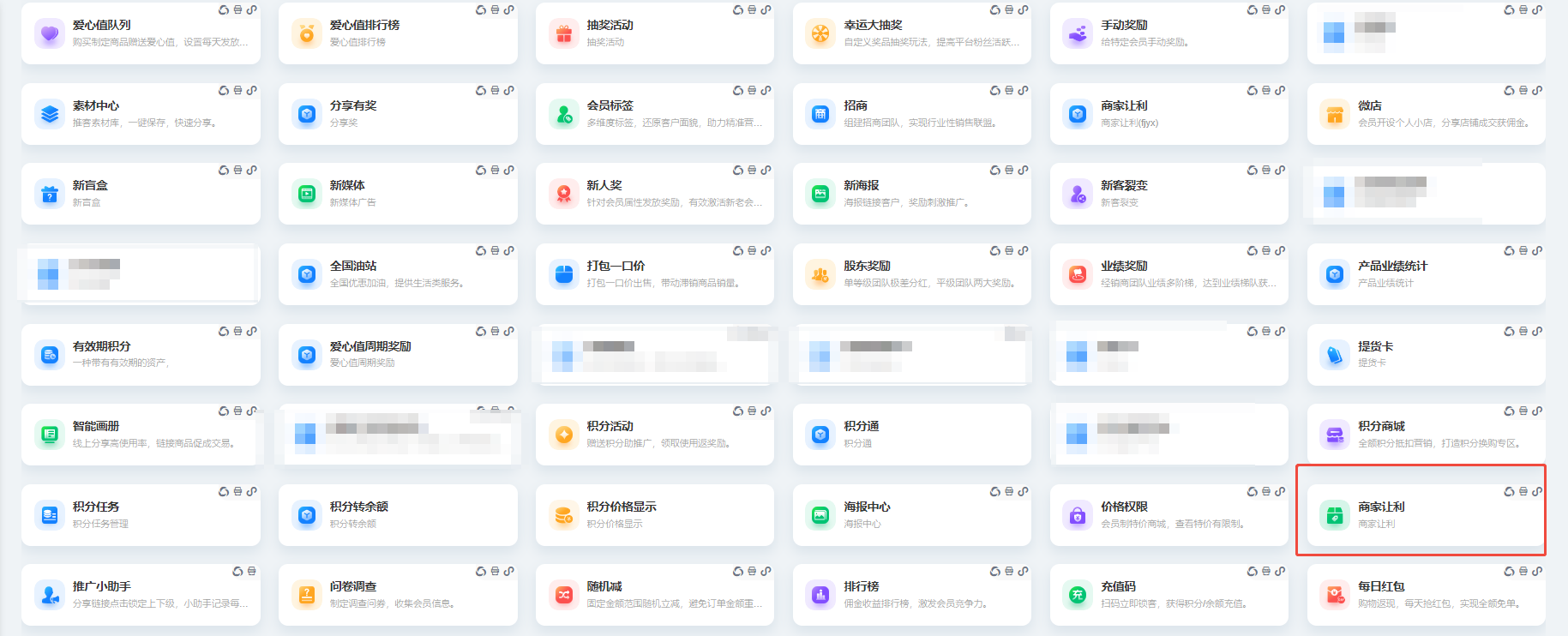
Task: Click the chain-link icon on 分享有奖 card
Action: coord(508,90)
